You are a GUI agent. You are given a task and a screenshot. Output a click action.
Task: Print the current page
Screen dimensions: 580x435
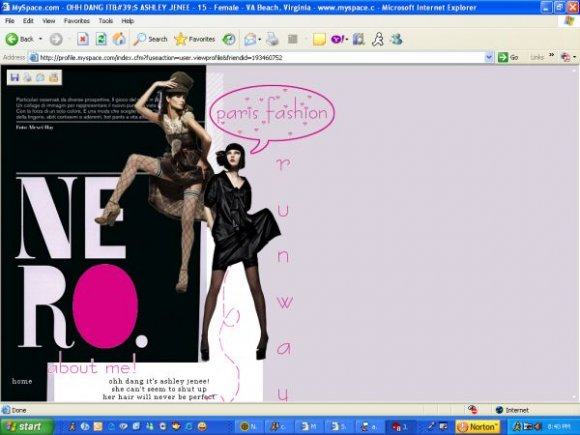pos(272,39)
